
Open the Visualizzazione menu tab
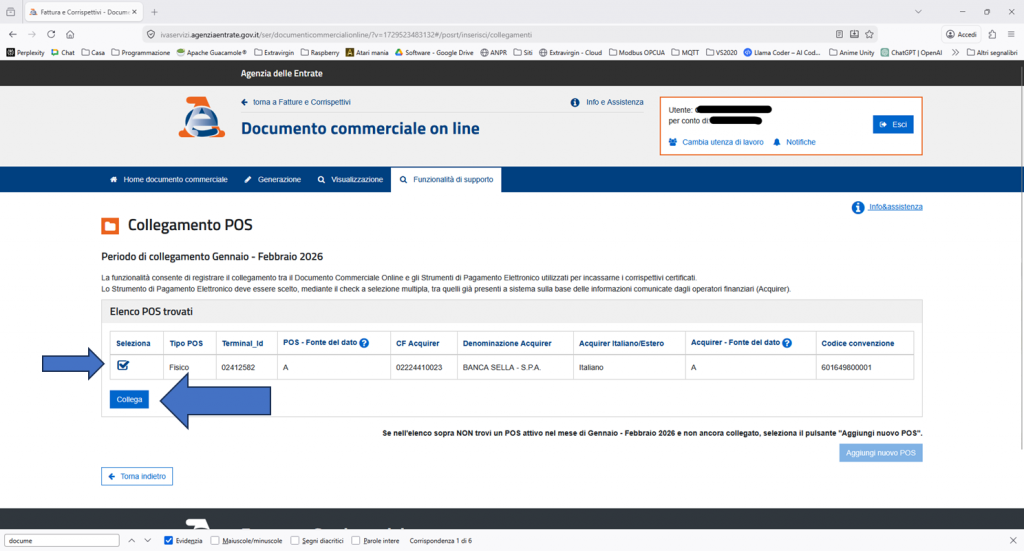click(350, 180)
